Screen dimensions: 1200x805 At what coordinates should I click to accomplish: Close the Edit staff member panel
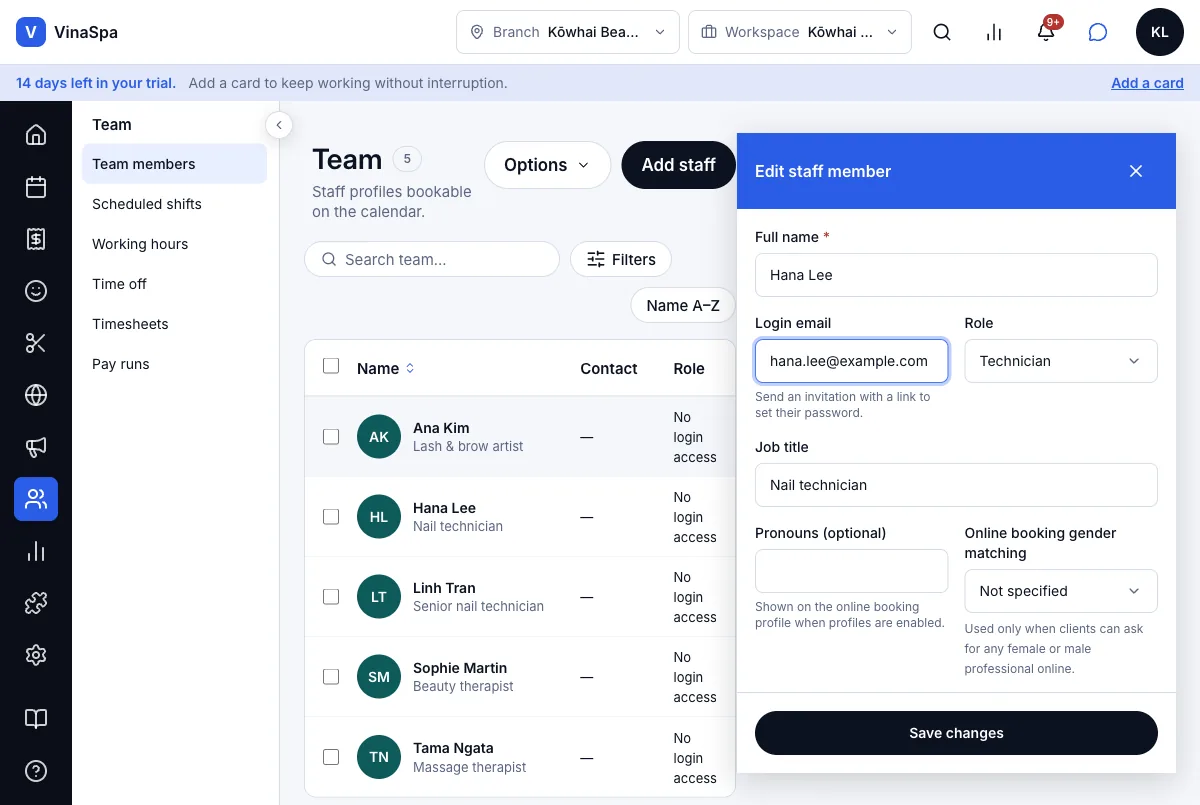[x=1136, y=171]
